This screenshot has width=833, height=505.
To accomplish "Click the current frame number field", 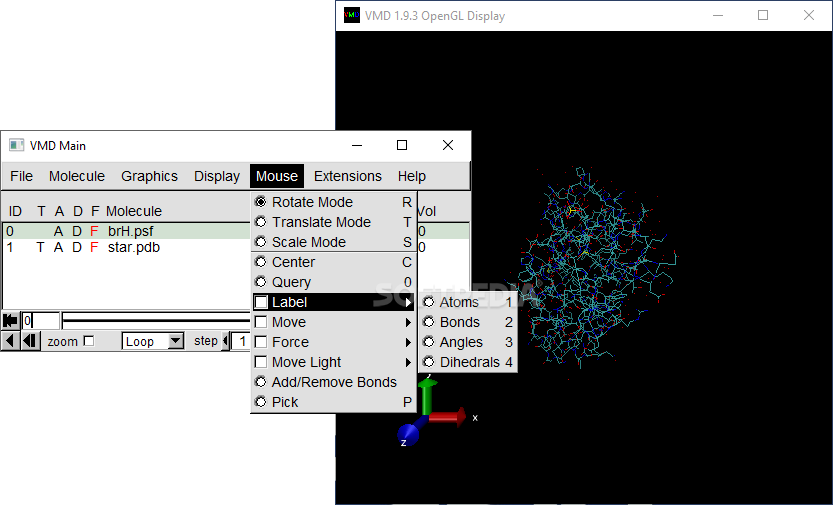I will (x=40, y=321).
